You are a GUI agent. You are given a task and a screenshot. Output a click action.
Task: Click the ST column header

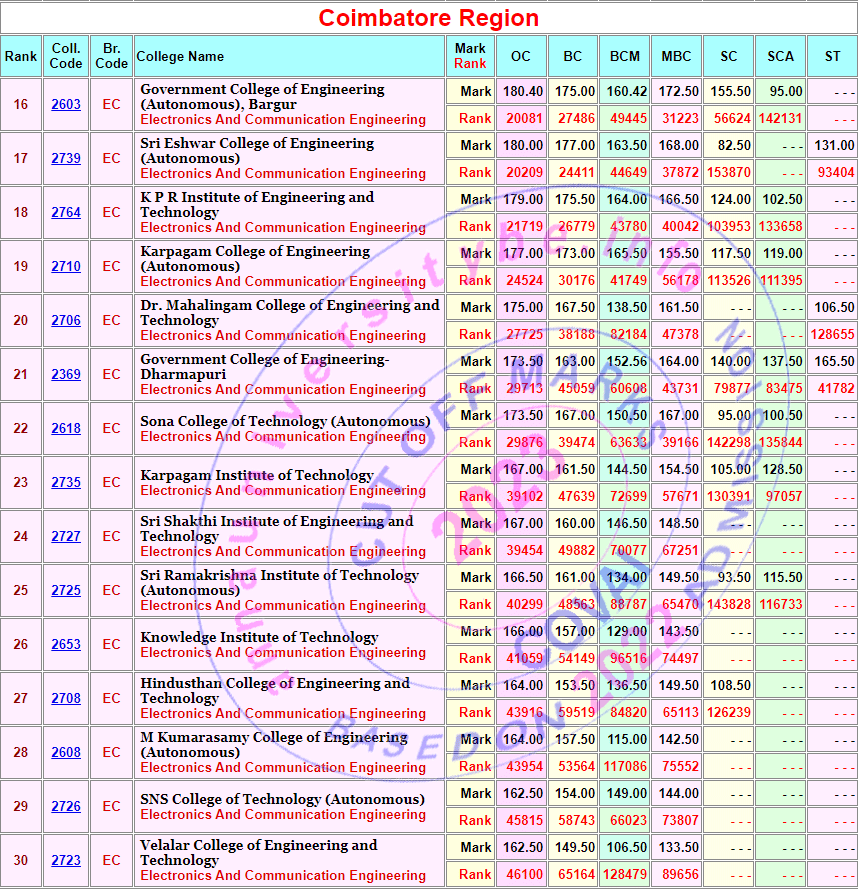pos(832,57)
